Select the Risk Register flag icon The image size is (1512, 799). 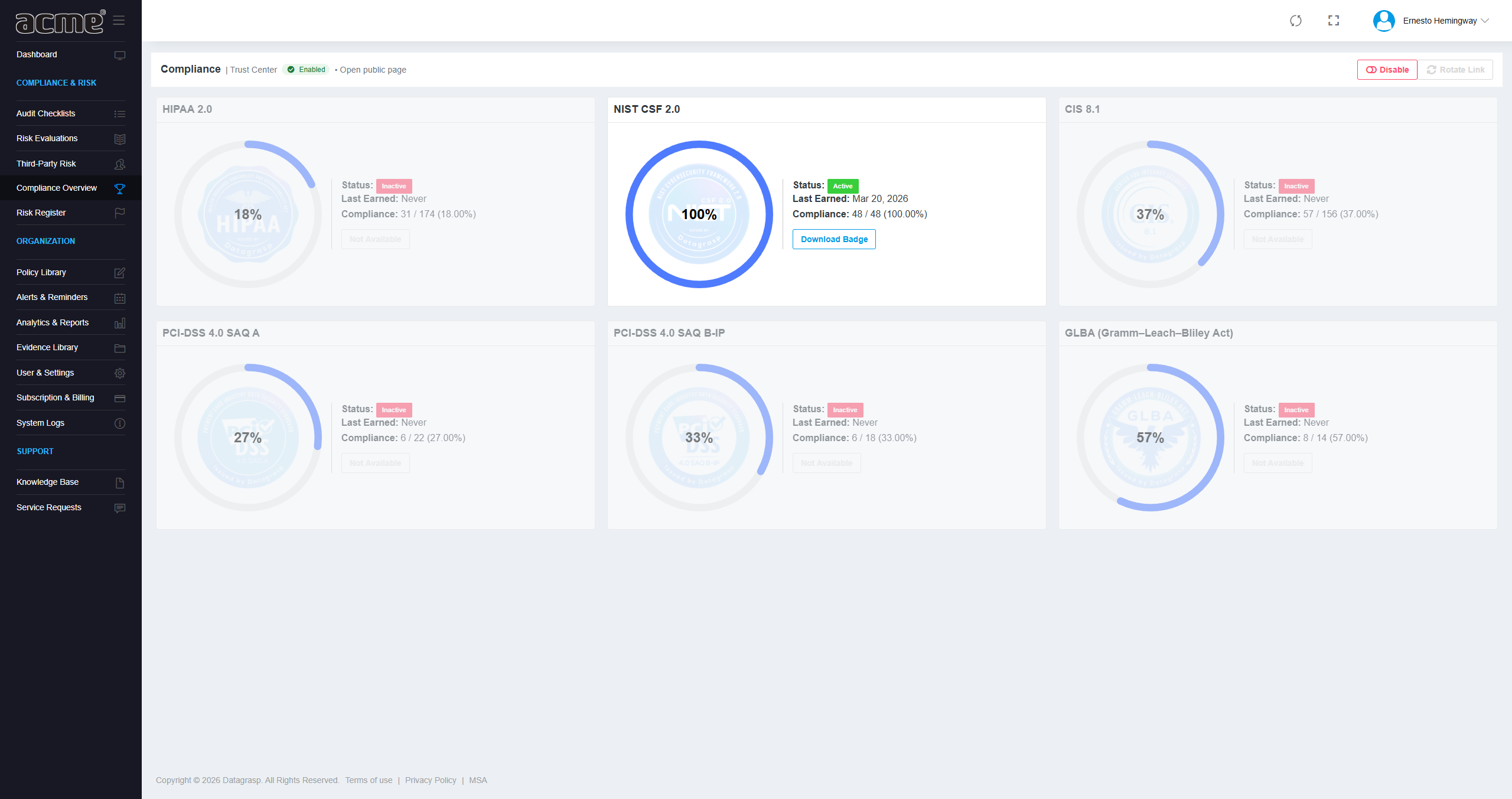pyautogui.click(x=120, y=213)
